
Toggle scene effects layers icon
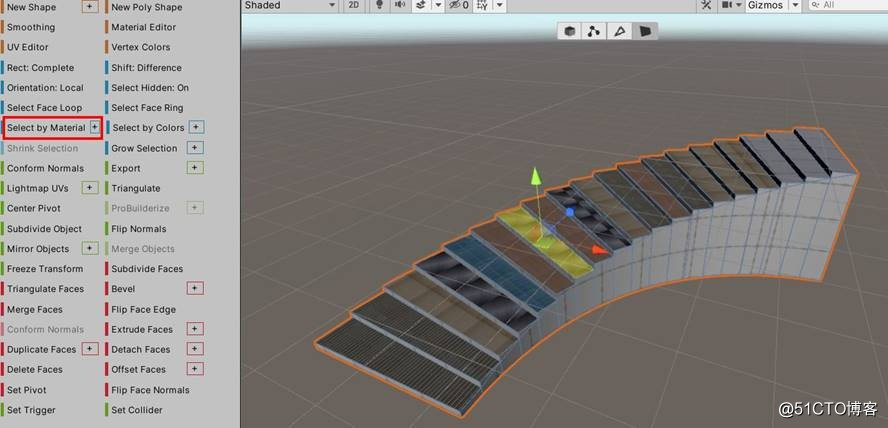point(420,5)
